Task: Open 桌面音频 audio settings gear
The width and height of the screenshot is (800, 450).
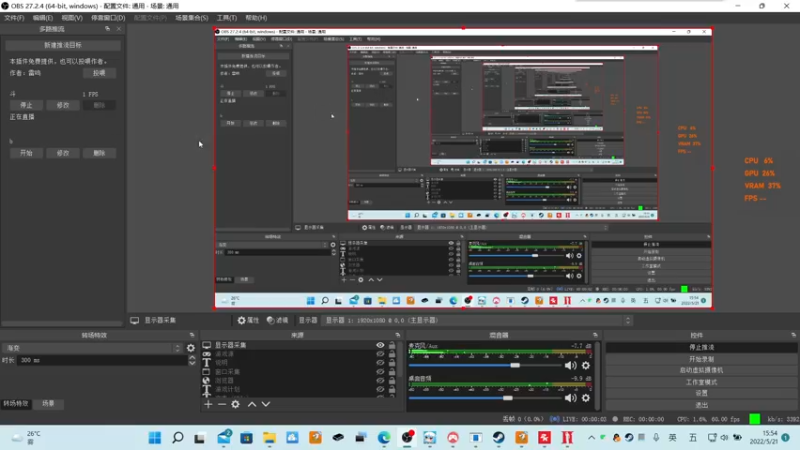Action: [x=586, y=398]
